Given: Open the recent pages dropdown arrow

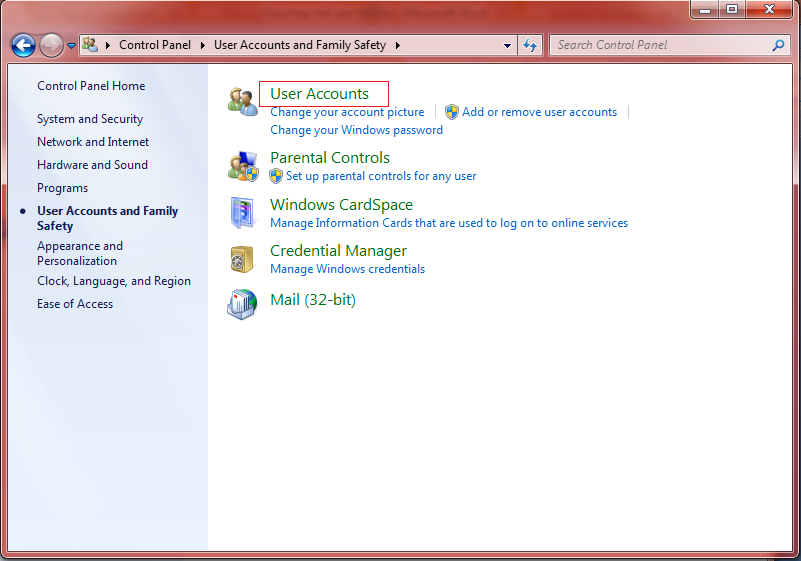Looking at the screenshot, I should (x=72, y=46).
